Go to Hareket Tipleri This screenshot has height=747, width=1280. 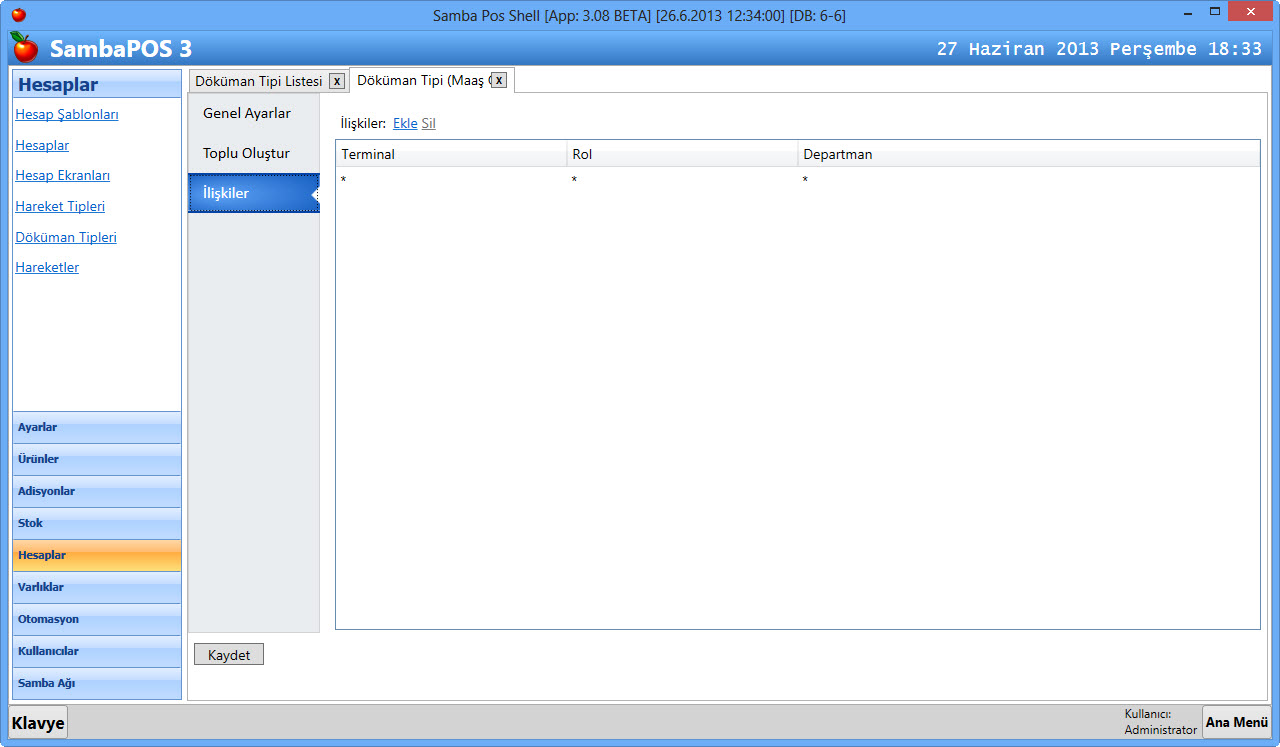click(60, 206)
